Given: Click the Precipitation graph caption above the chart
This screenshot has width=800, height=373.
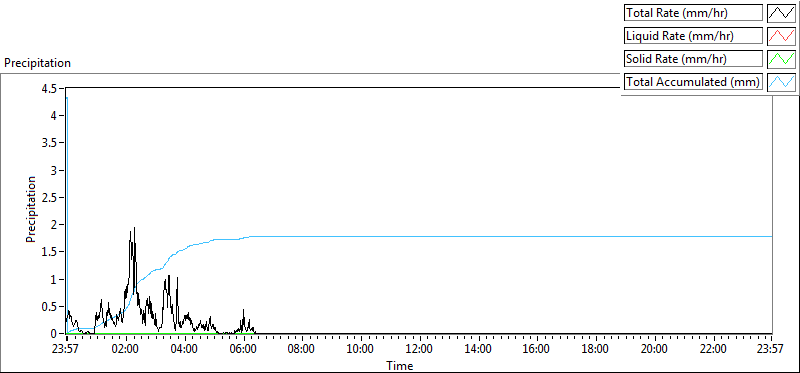Looking at the screenshot, I should coord(37,63).
